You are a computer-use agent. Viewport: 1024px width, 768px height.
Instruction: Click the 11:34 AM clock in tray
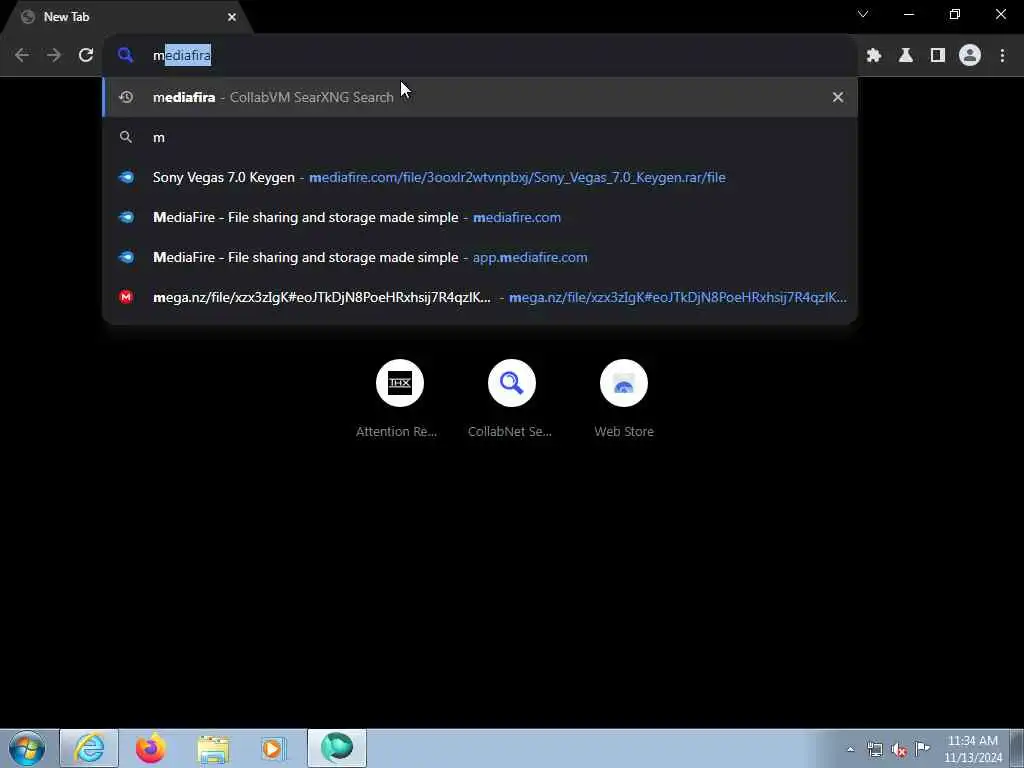click(x=973, y=749)
